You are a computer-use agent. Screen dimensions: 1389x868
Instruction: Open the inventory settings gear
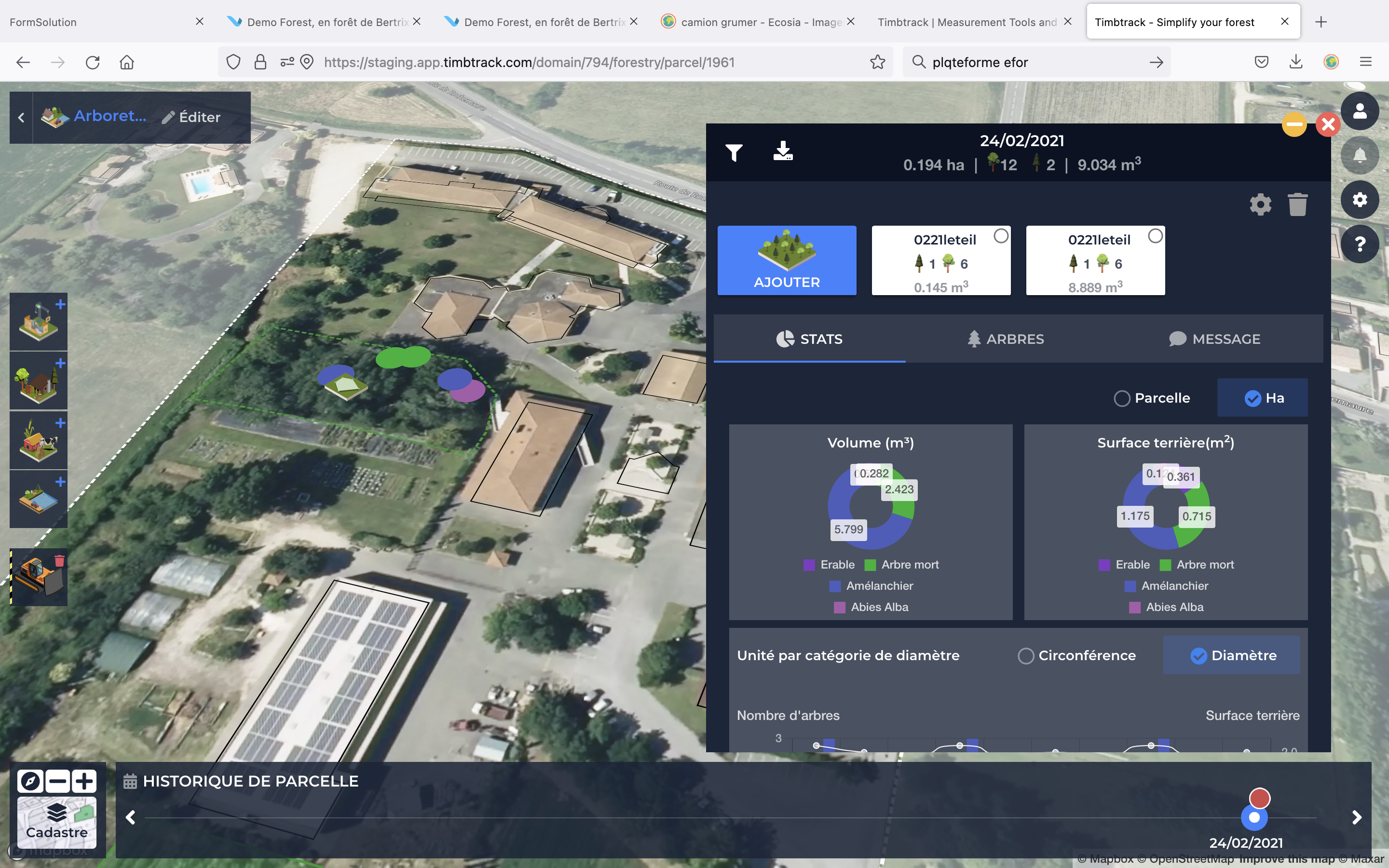tap(1260, 204)
